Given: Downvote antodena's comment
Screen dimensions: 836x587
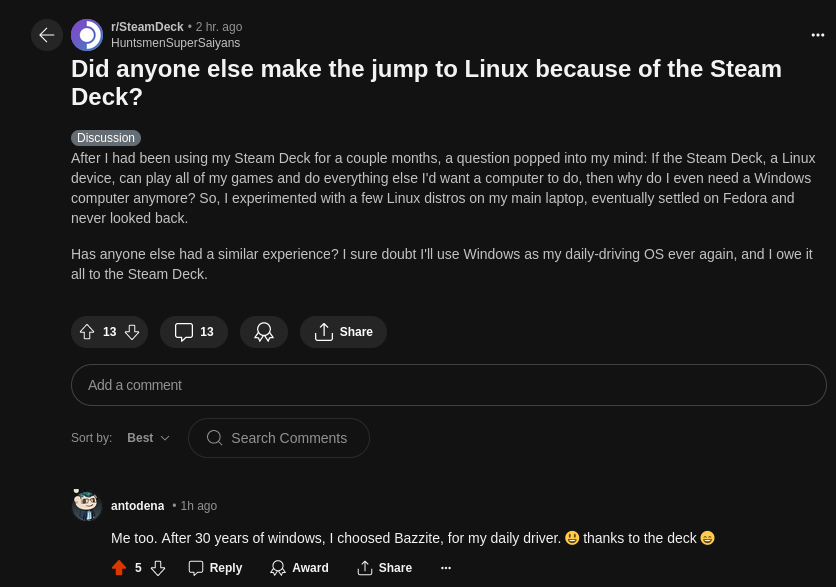Looking at the screenshot, I should (x=158, y=568).
